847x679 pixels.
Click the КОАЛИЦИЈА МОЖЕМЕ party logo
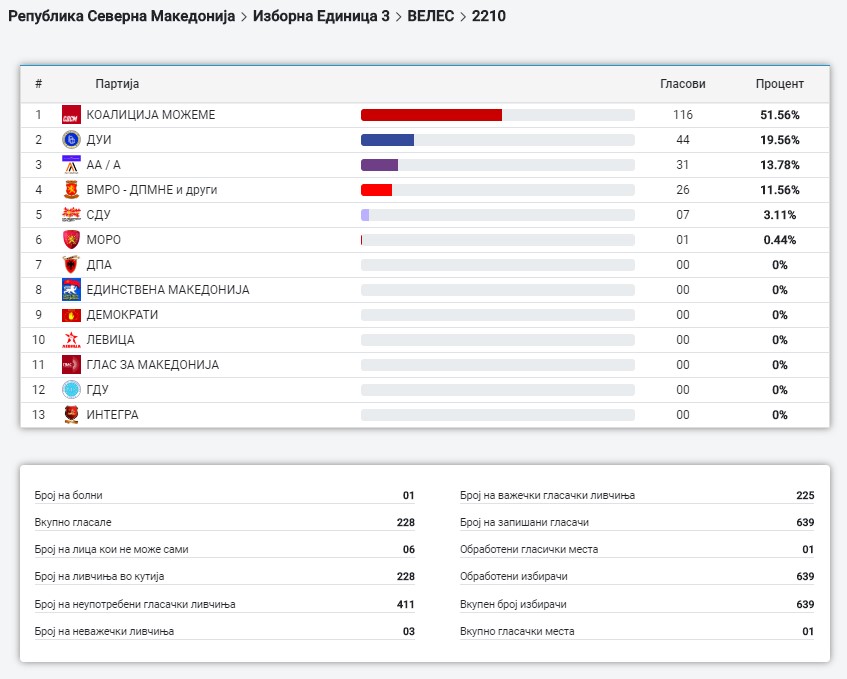(x=71, y=115)
